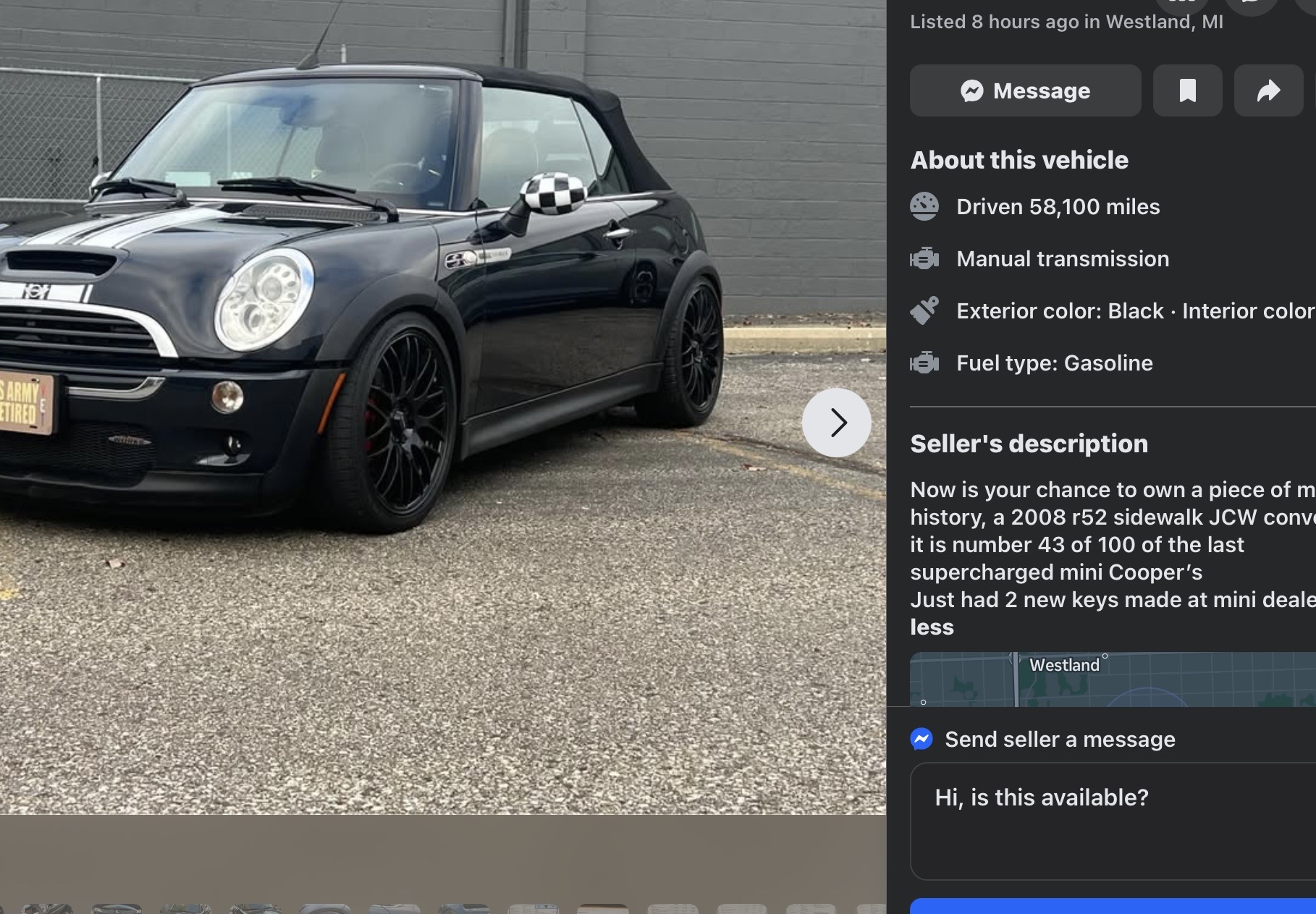Click the paint icon beside Exterior color

924,310
